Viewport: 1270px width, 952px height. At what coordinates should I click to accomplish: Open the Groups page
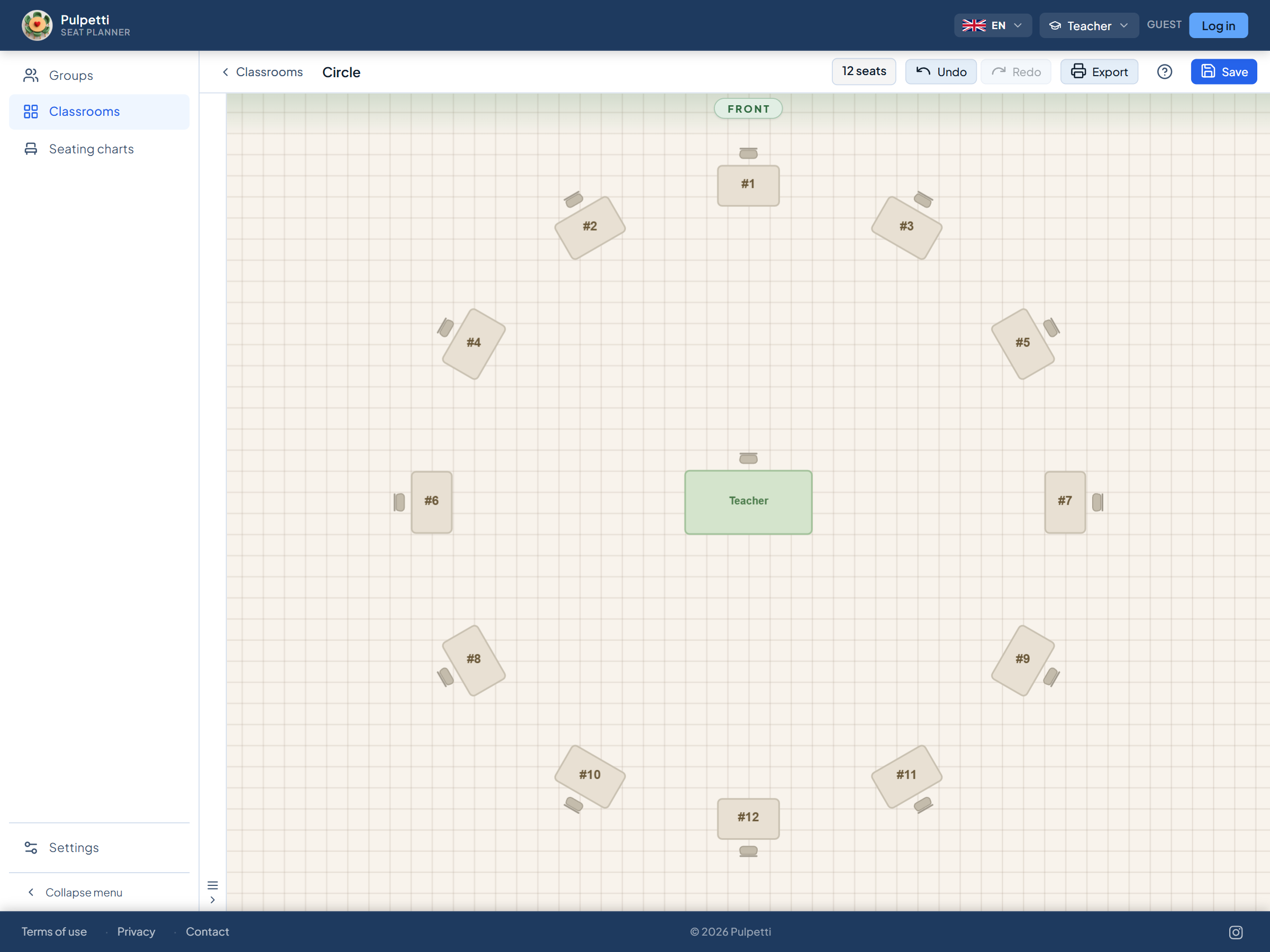[x=99, y=75]
